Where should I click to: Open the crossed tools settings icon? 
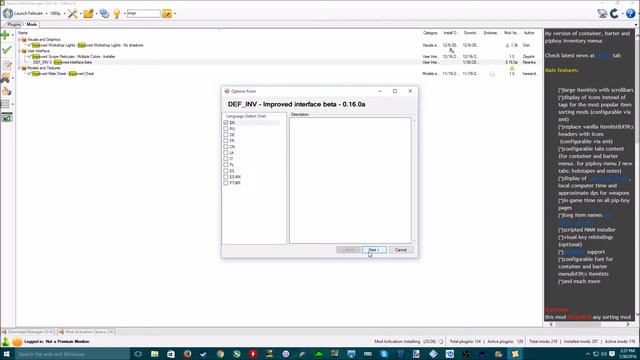(72, 13)
